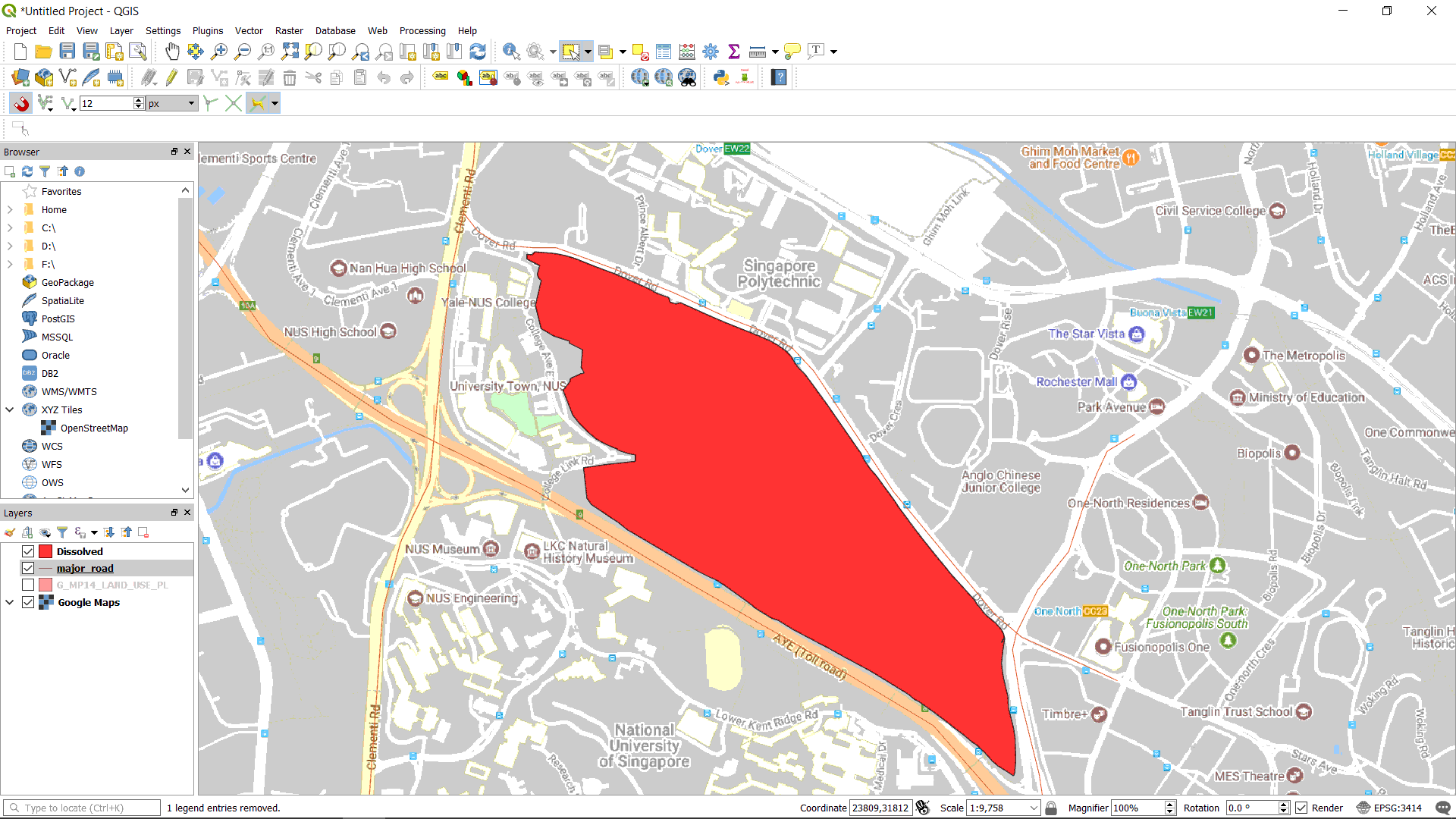Collapse the XYZ Tiles tree node
The width and height of the screenshot is (1456, 819).
(x=10, y=409)
